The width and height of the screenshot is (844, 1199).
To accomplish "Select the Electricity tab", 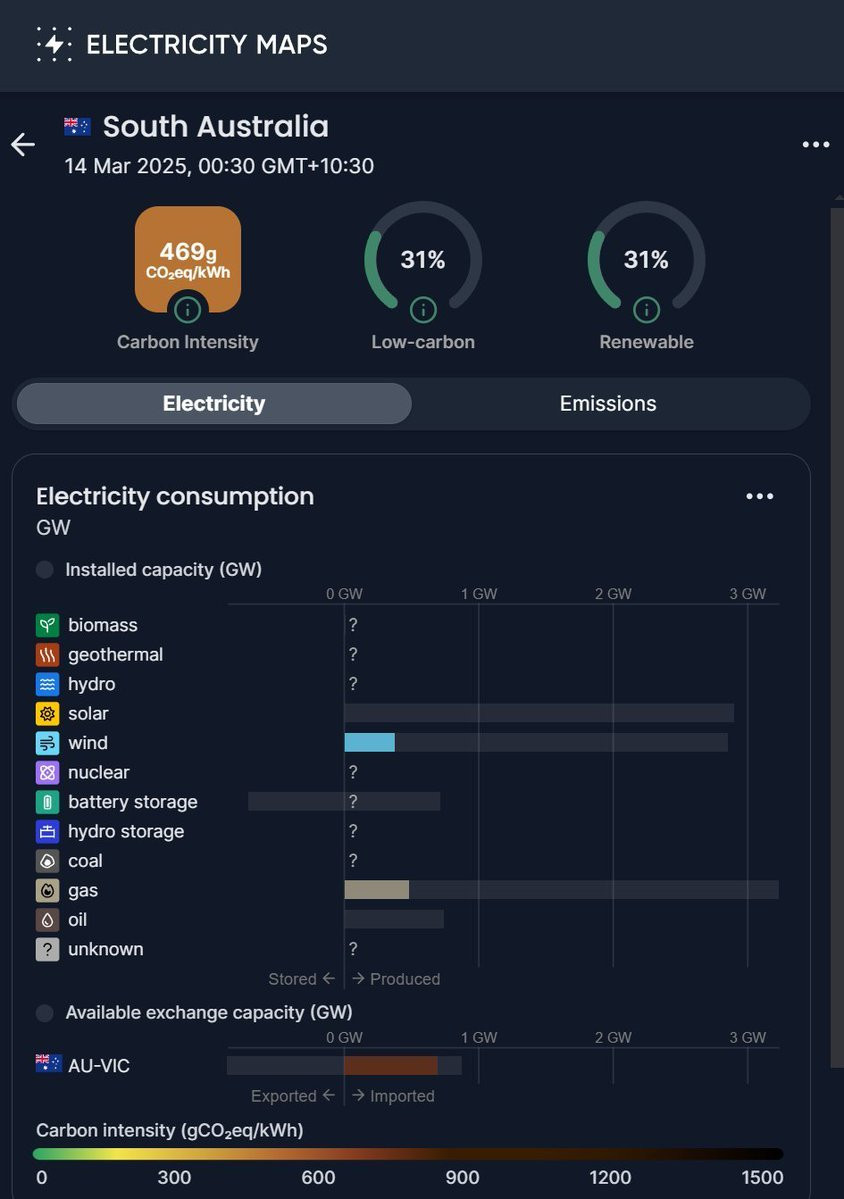I will pos(214,404).
